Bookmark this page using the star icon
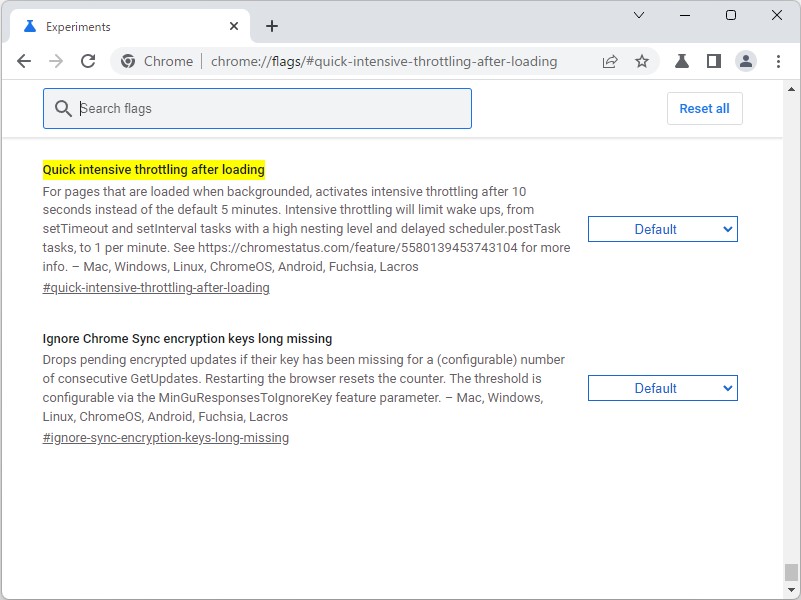 tap(642, 60)
